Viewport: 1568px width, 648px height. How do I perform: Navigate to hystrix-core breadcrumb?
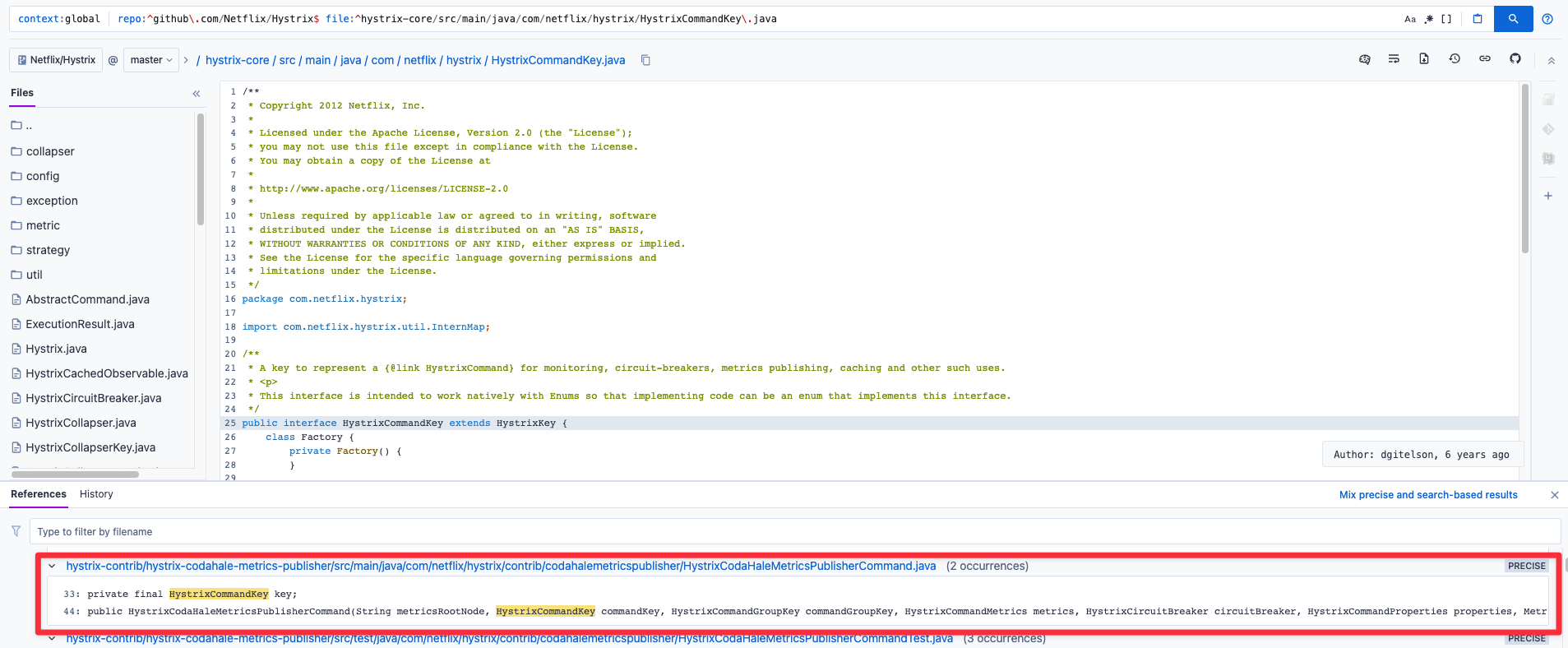[238, 60]
